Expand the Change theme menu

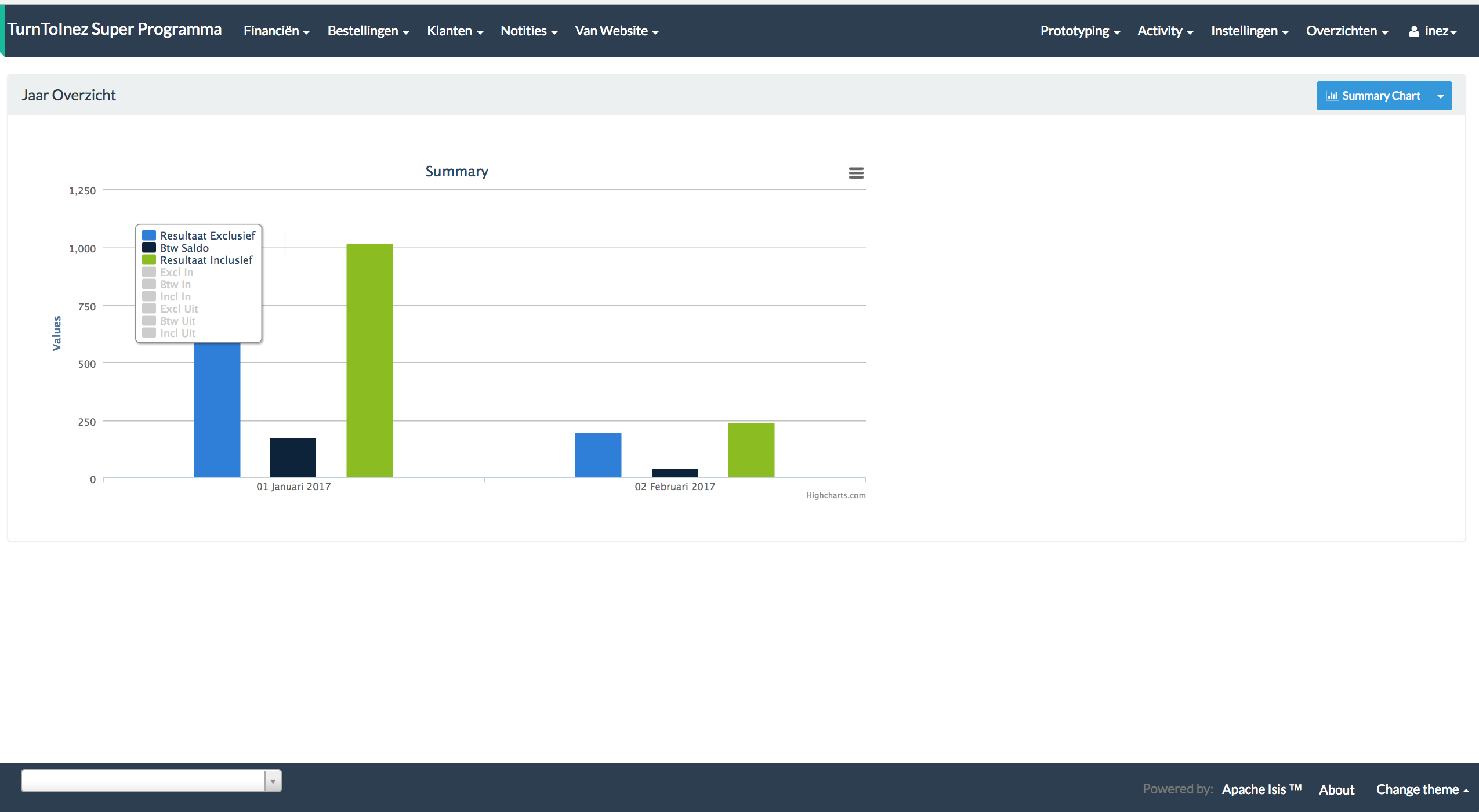[x=1422, y=789]
